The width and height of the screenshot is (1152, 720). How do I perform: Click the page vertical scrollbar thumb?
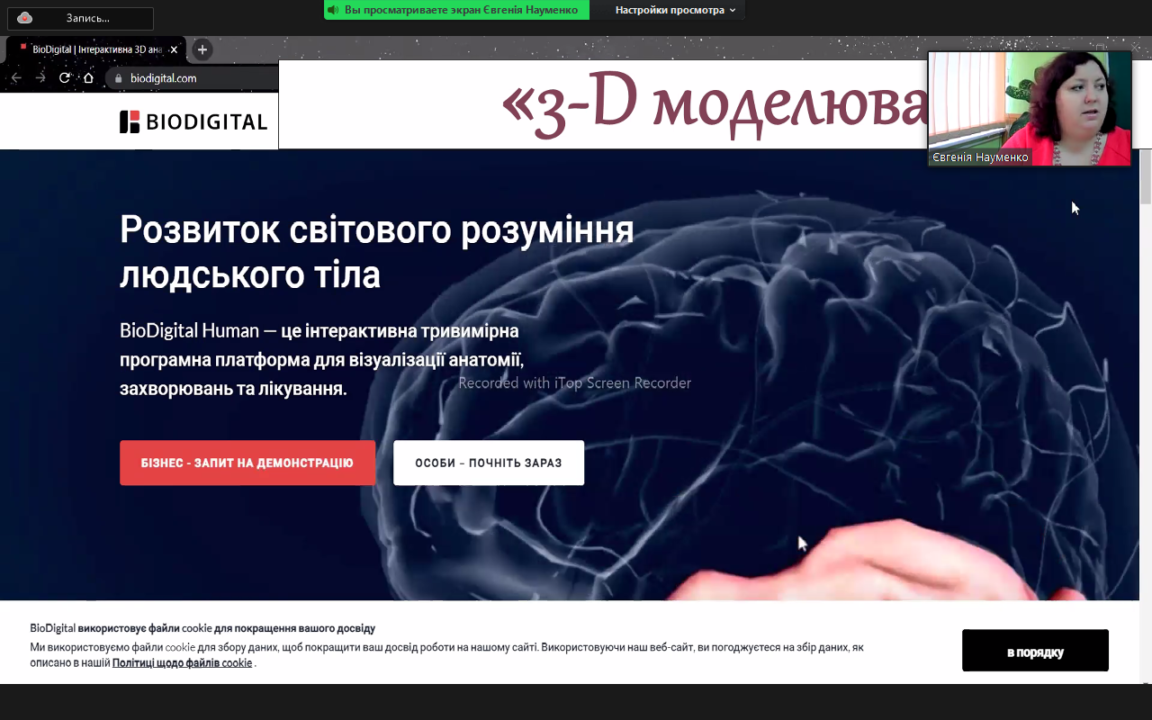pos(1145,176)
